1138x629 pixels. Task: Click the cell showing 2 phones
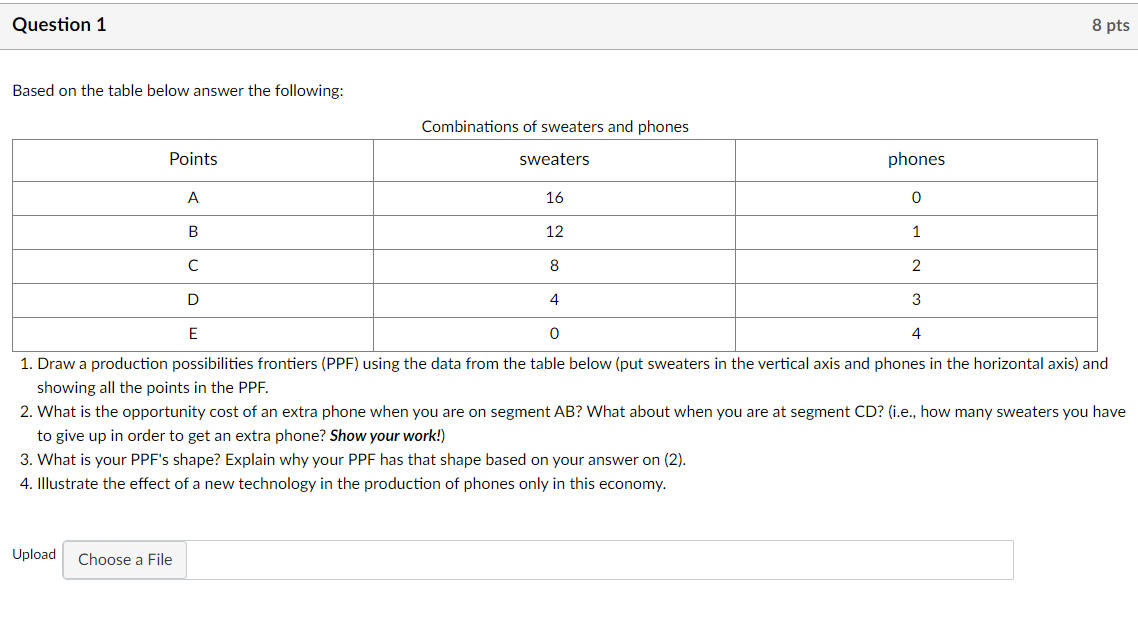[915, 265]
